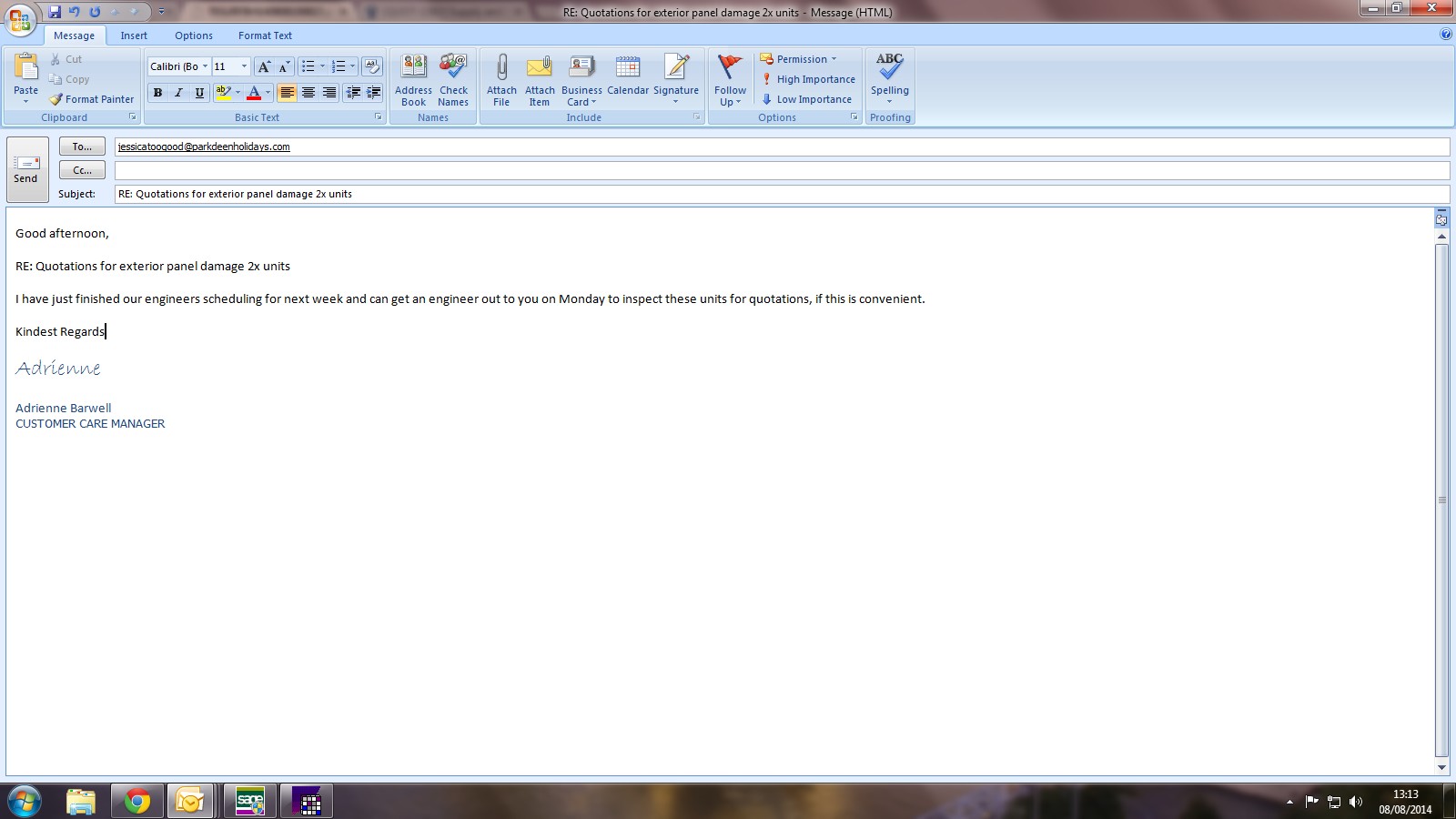Screen dimensions: 1456x819
Task: Save the message from Quick Access toolbar
Action: point(55,12)
